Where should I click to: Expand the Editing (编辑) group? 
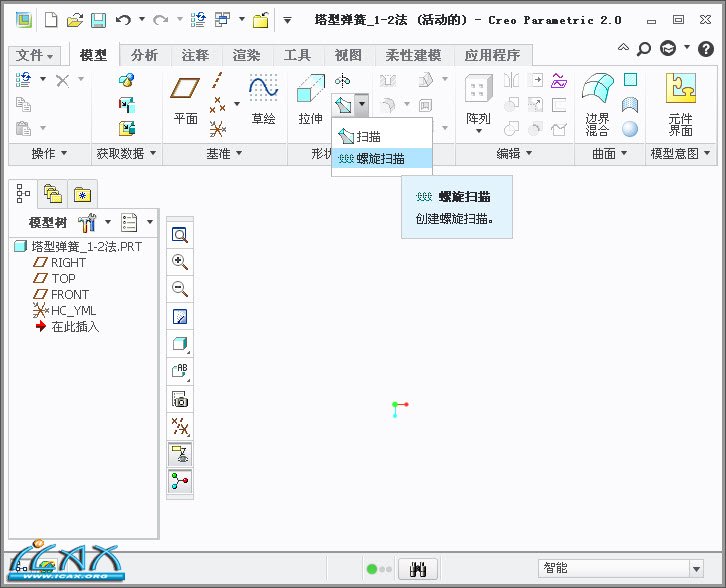514,154
